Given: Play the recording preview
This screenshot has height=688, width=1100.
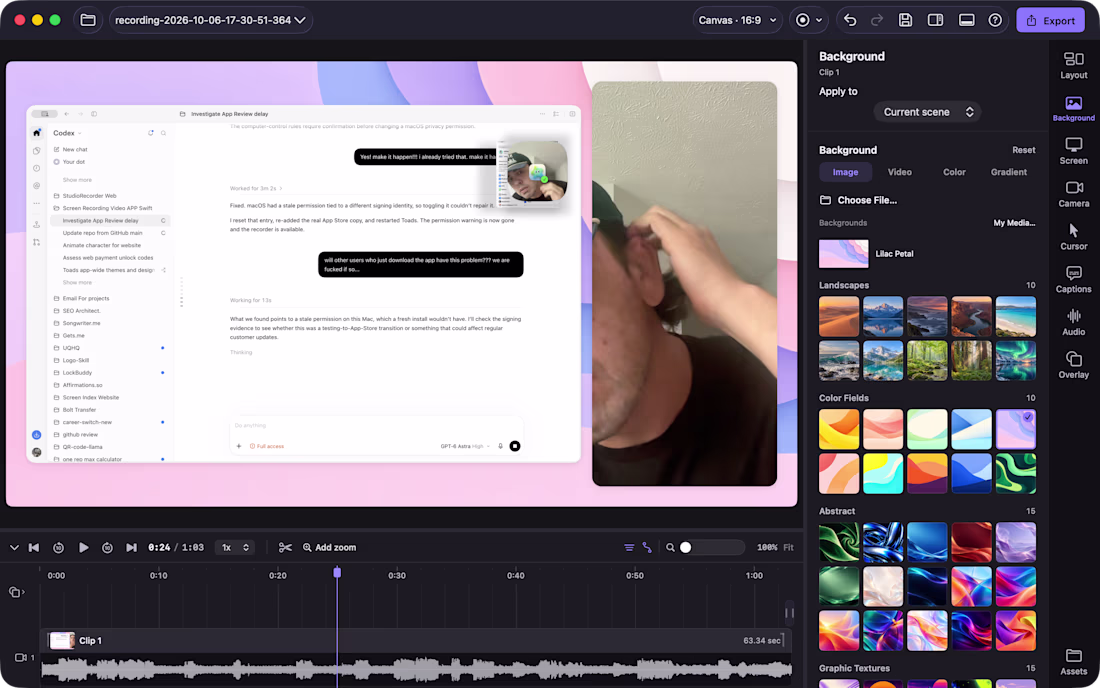Looking at the screenshot, I should pos(83,548).
